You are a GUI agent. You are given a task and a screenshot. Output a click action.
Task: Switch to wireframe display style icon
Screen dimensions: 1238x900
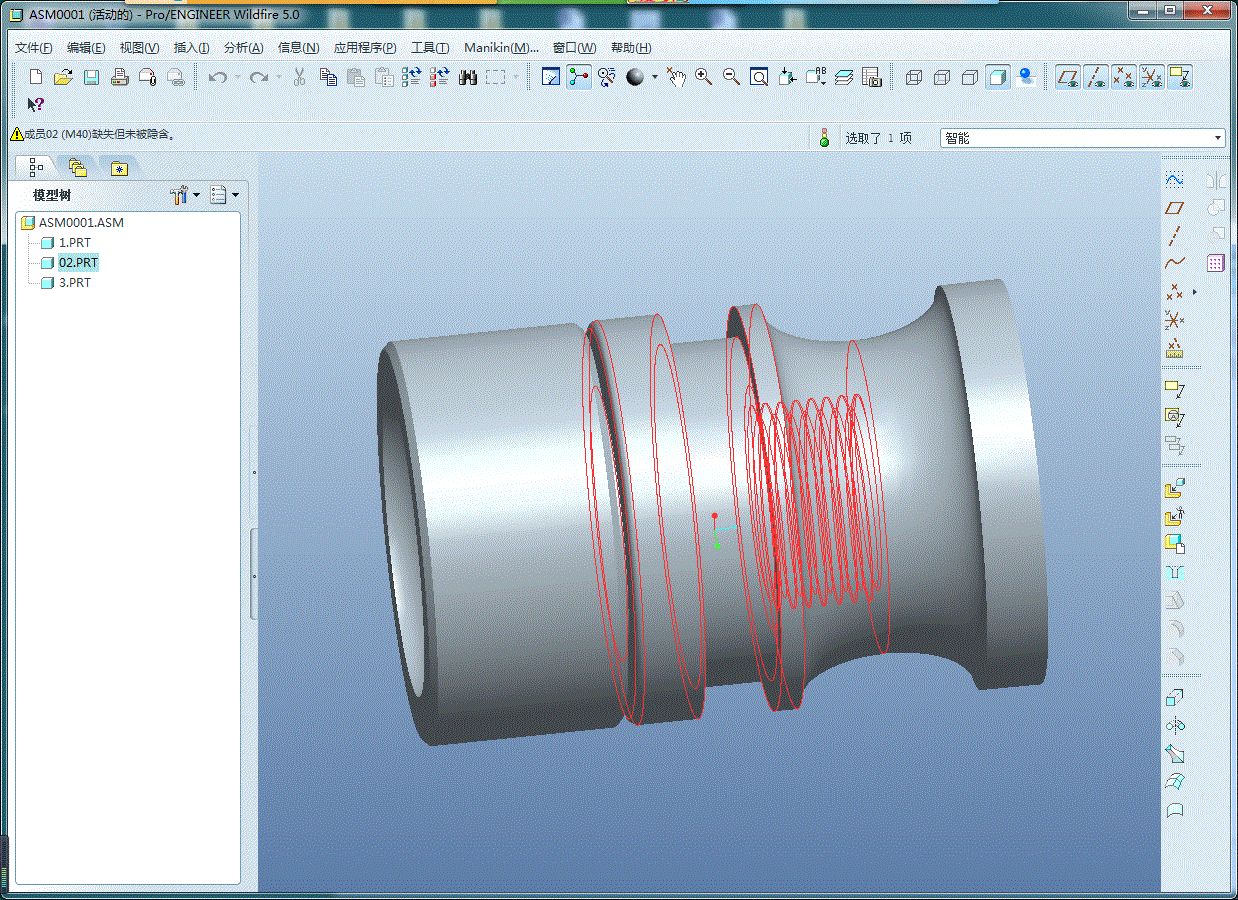(914, 77)
